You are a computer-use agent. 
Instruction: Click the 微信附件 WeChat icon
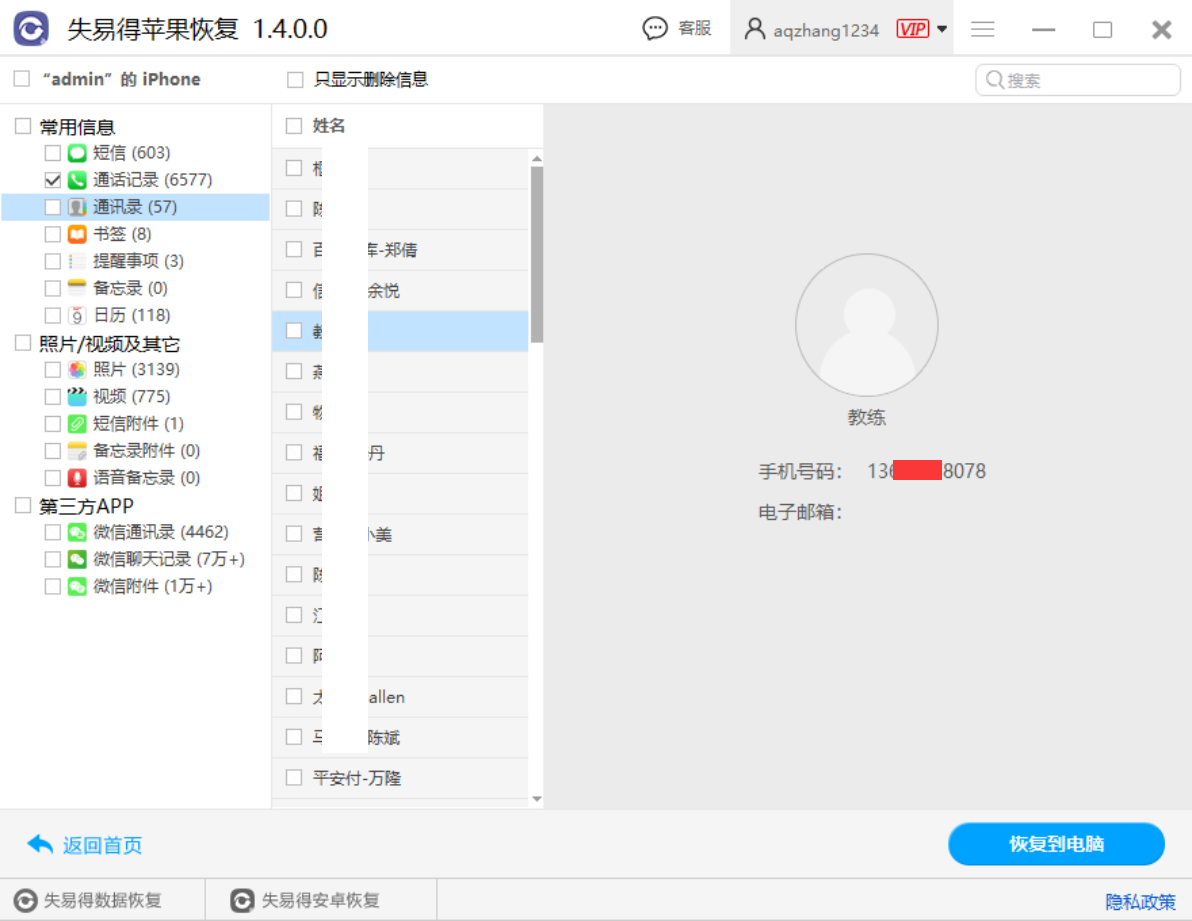coord(77,587)
